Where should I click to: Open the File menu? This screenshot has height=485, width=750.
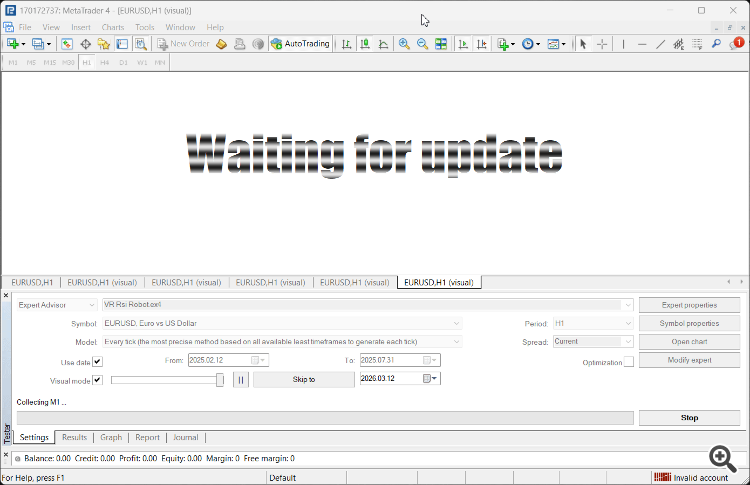pyautogui.click(x=25, y=27)
